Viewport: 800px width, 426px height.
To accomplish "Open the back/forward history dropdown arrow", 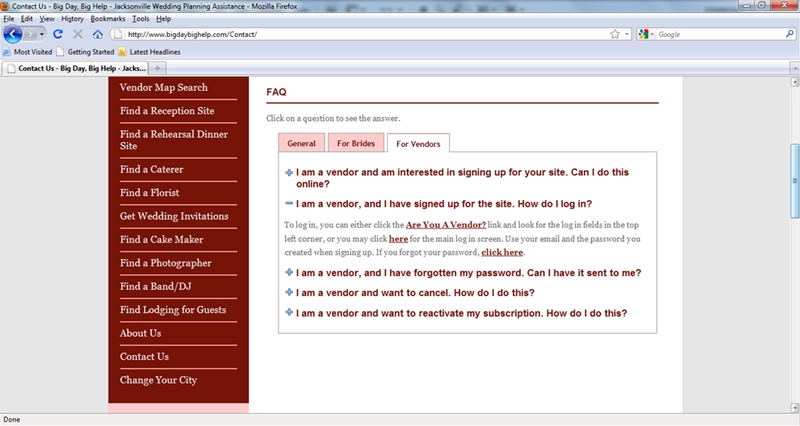I will (42, 34).
